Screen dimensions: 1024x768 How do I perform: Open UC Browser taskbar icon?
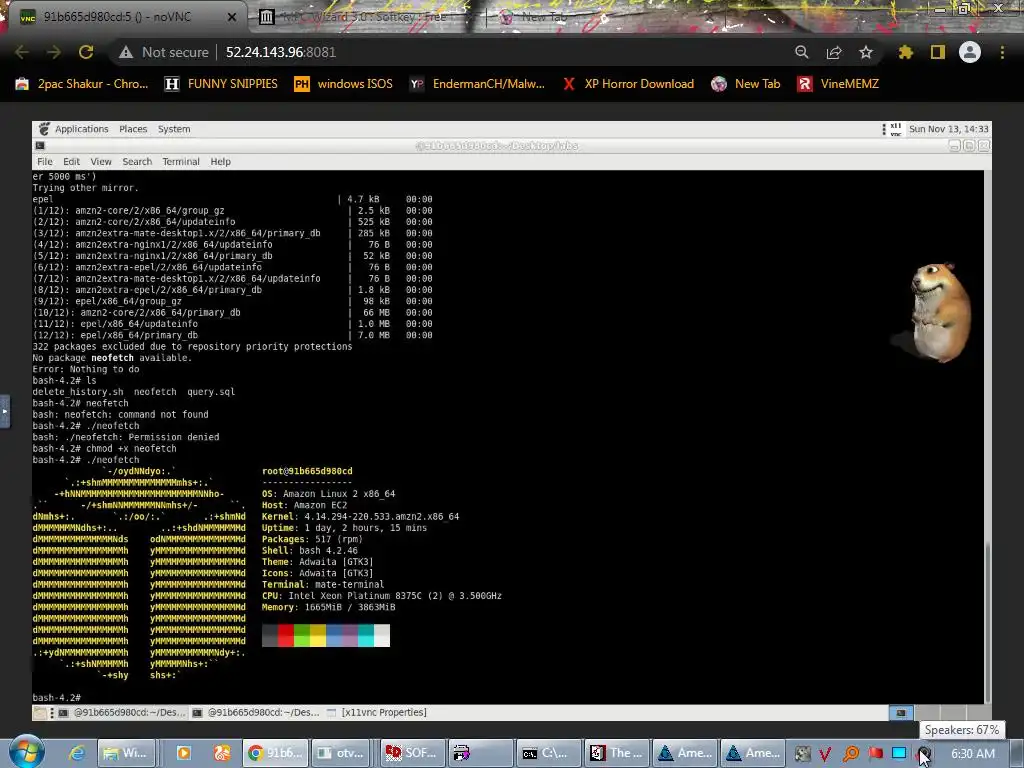pos(222,753)
